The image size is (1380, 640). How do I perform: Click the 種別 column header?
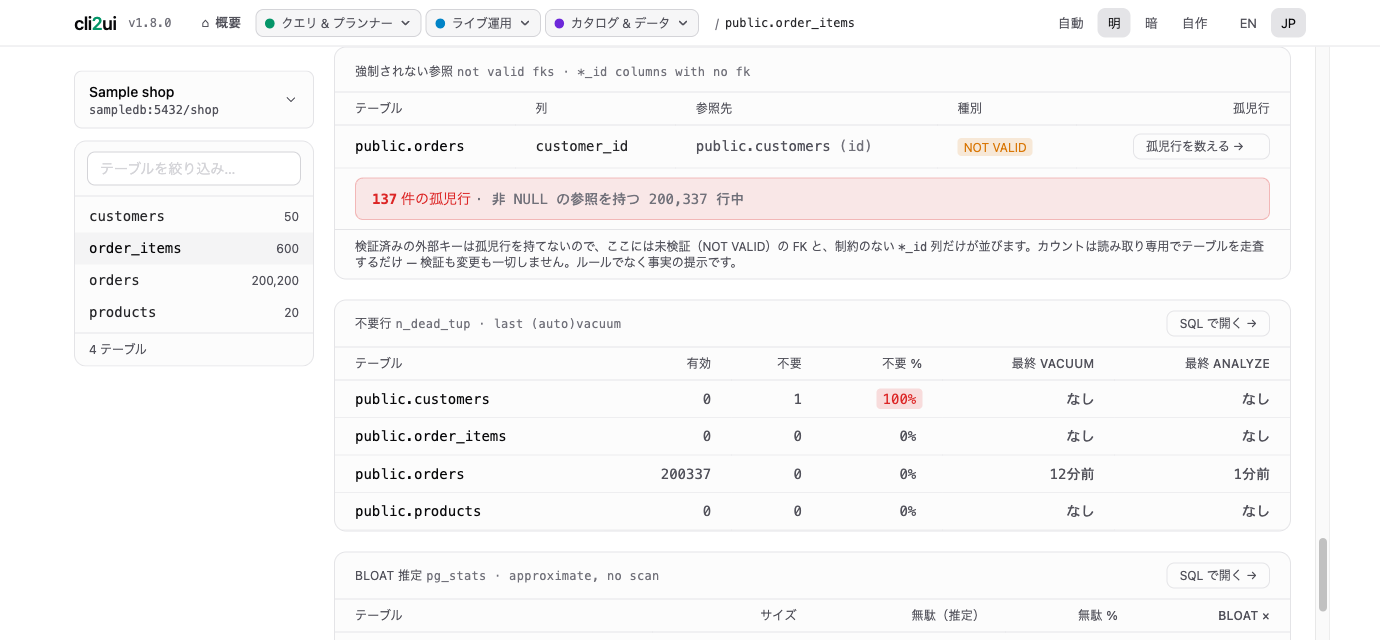(x=970, y=108)
